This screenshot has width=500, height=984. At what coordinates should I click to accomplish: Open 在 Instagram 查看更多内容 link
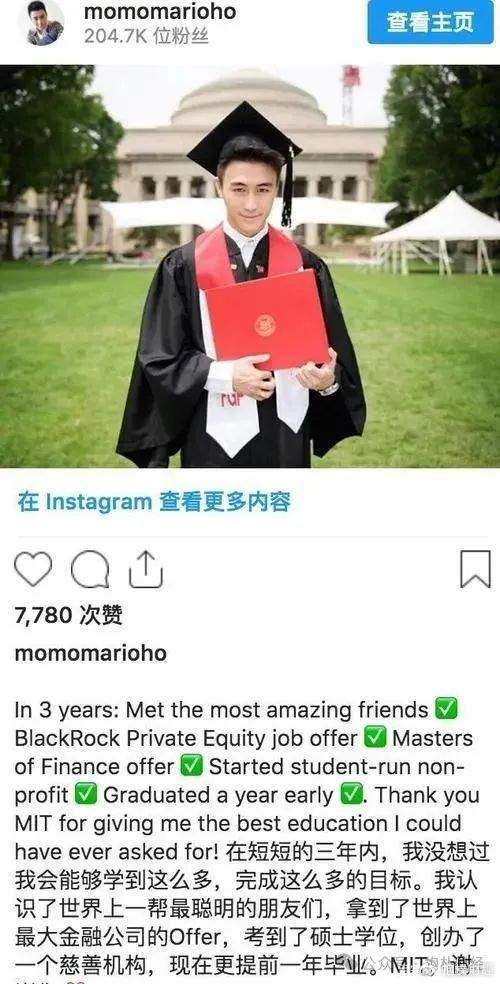tap(154, 501)
